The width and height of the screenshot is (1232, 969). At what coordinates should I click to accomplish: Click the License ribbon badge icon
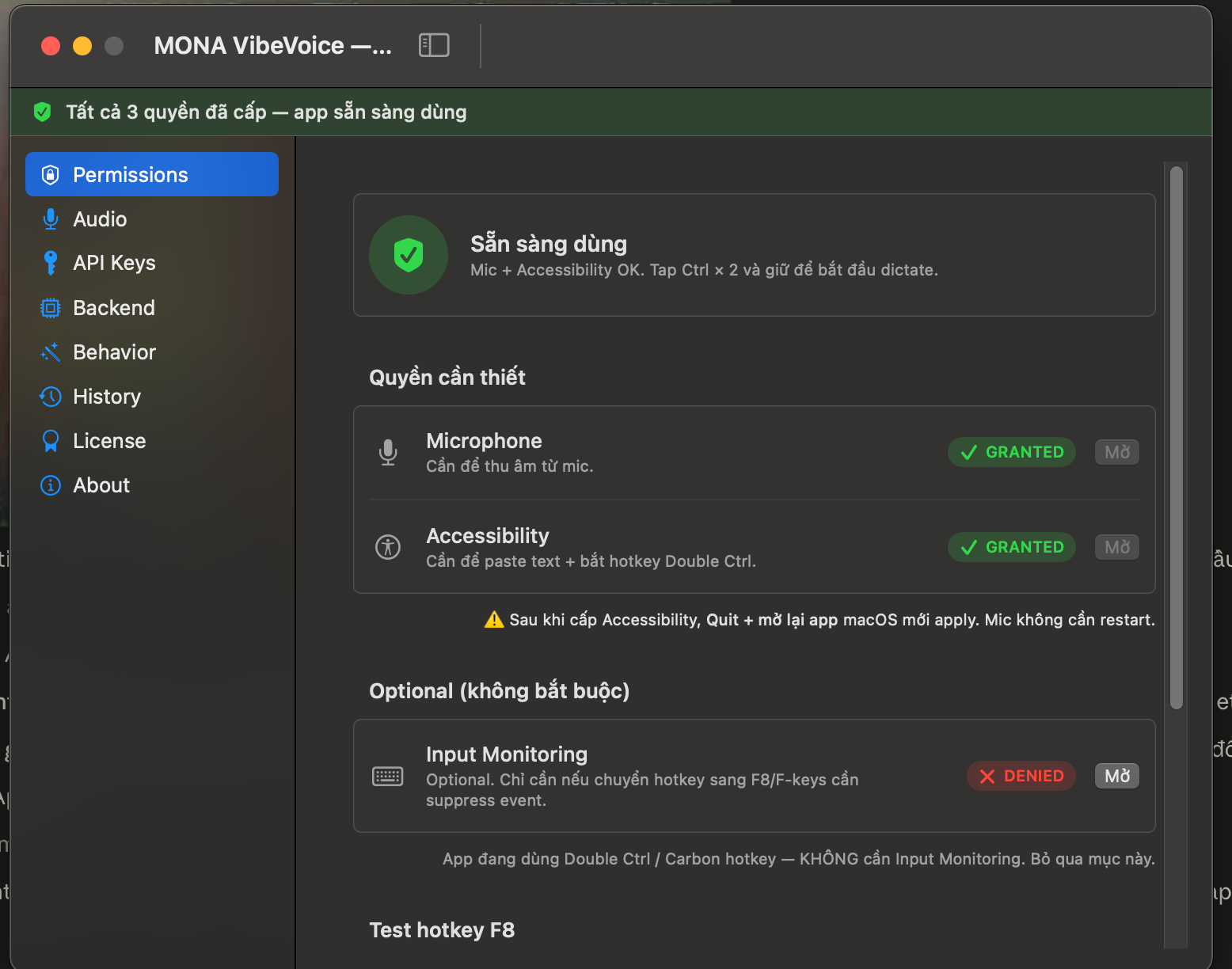click(51, 440)
